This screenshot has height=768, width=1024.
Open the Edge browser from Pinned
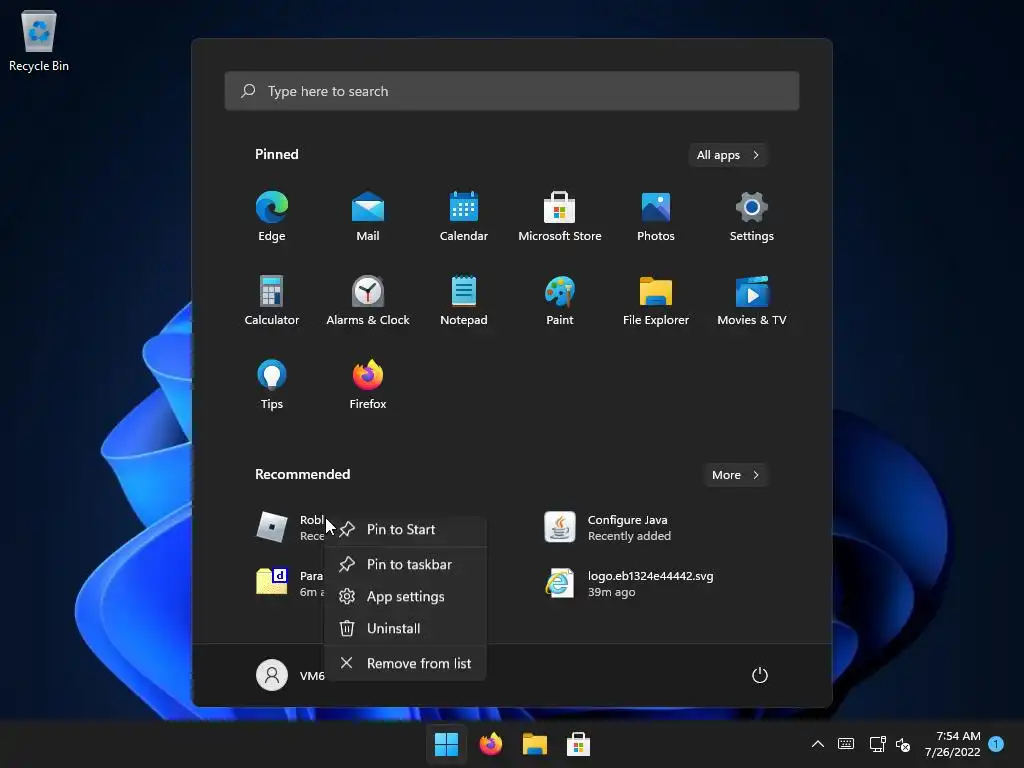pos(272,216)
